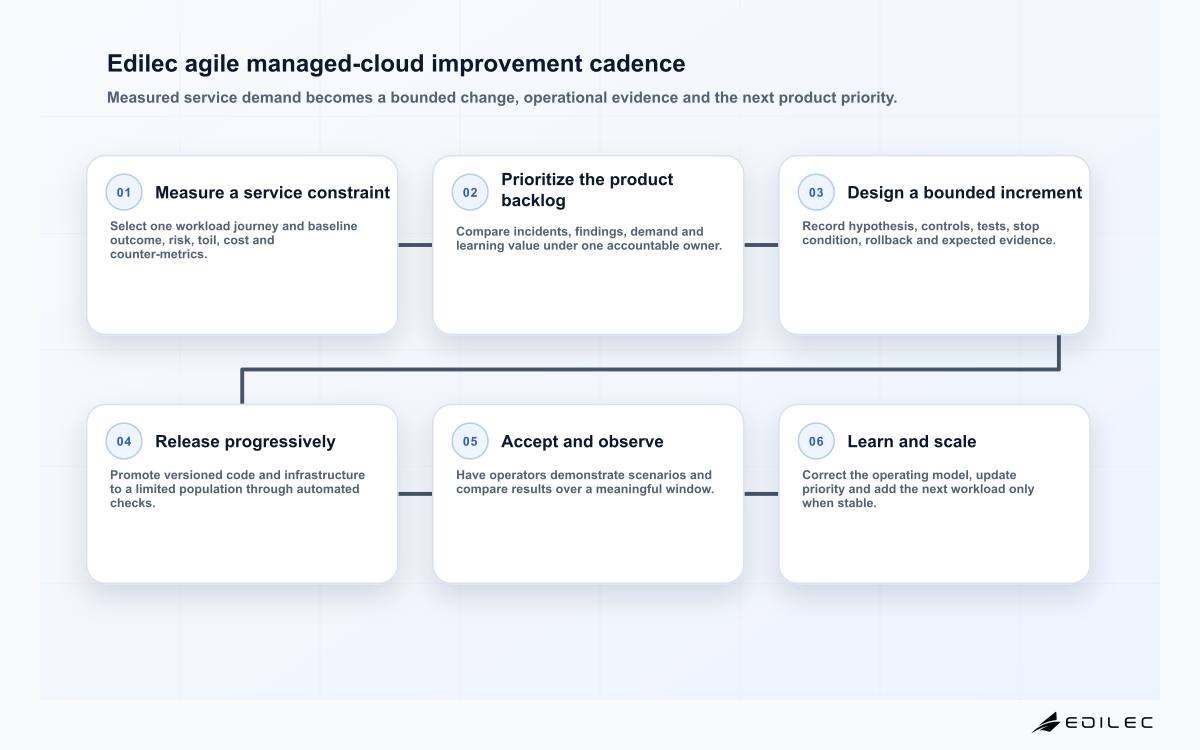Click the description 'Record hypothesis, controls, tests'
Image resolution: width=1200 pixels, height=750 pixels.
coord(928,233)
